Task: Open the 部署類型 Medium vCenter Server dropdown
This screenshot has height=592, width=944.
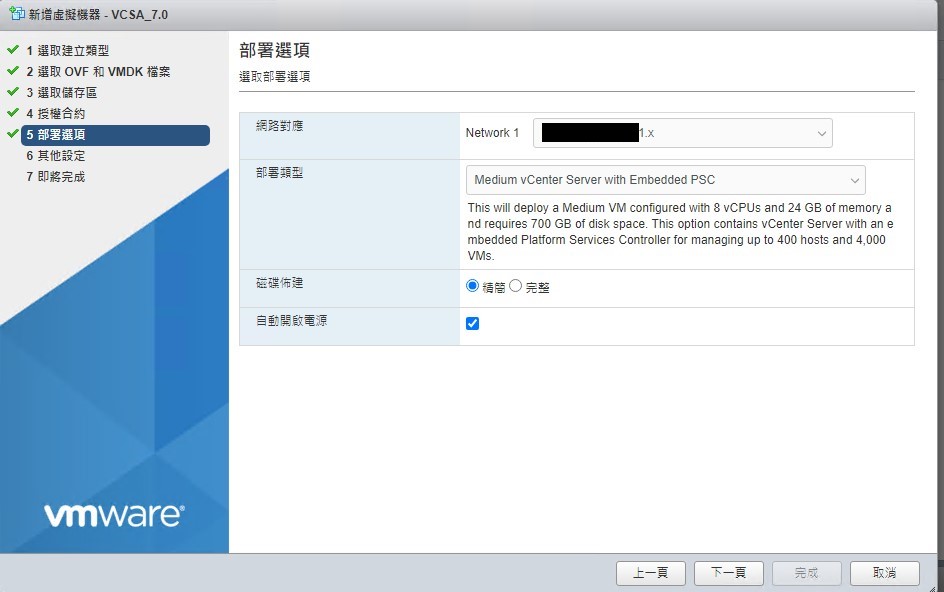Action: (666, 180)
